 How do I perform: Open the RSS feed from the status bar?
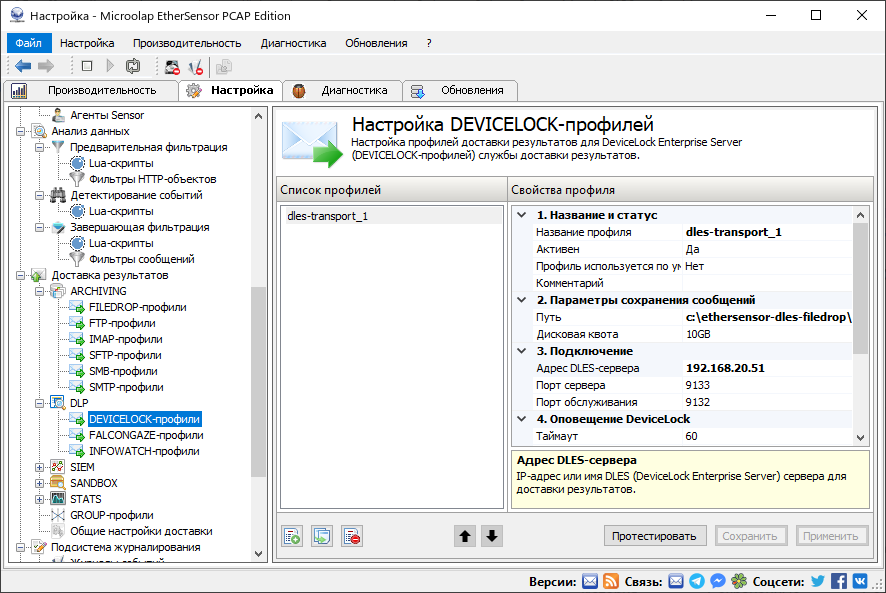(x=609, y=580)
